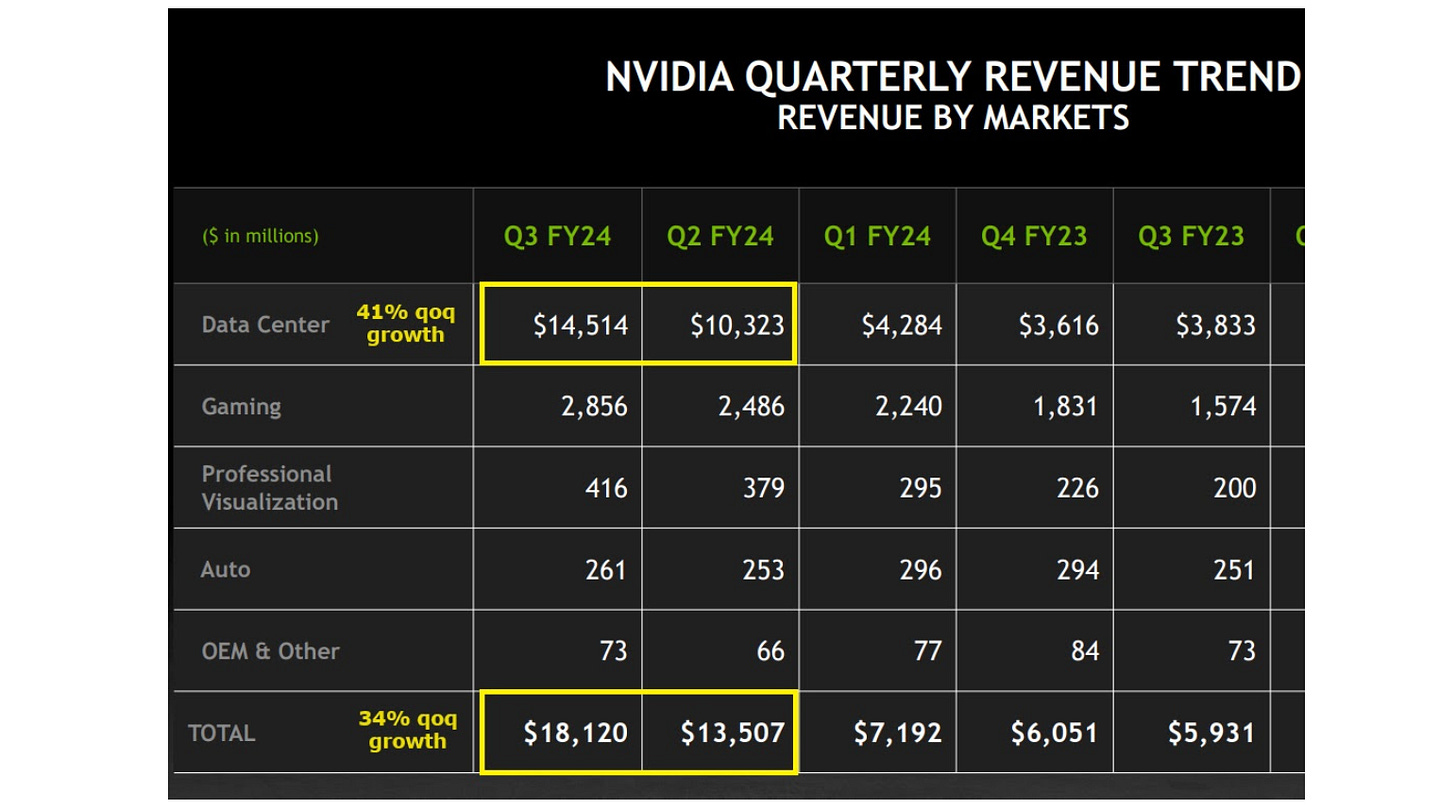This screenshot has width=1456, height=806.
Task: Click the 77 OEM & Other value
Action: (x=928, y=651)
